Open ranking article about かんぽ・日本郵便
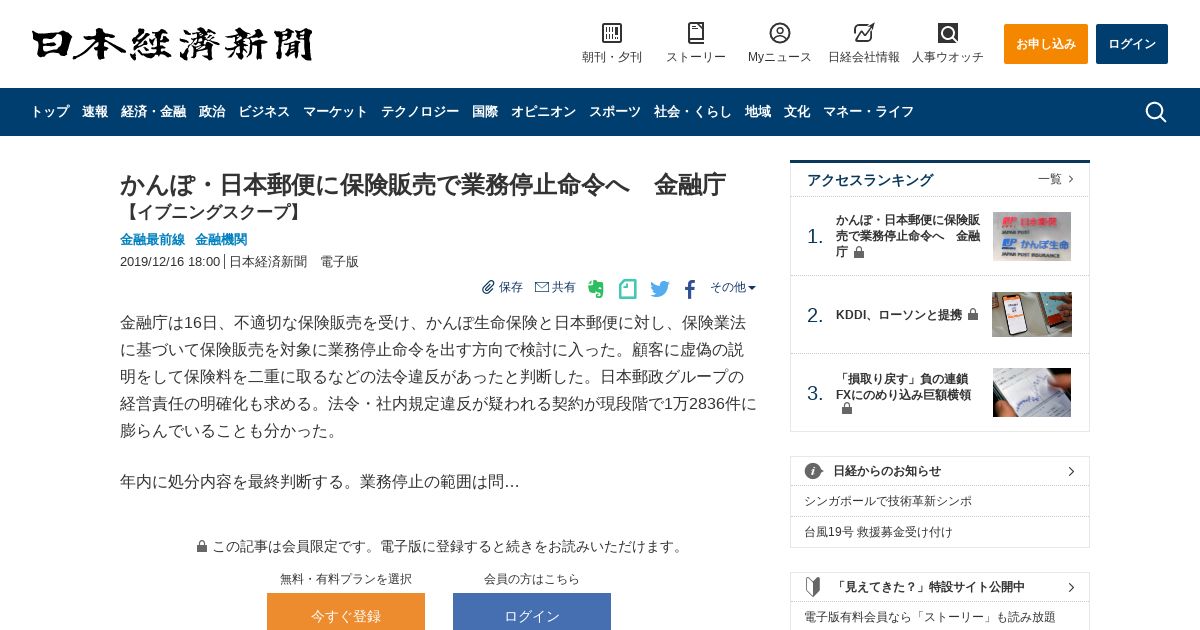Image resolution: width=1200 pixels, height=630 pixels. tap(908, 236)
